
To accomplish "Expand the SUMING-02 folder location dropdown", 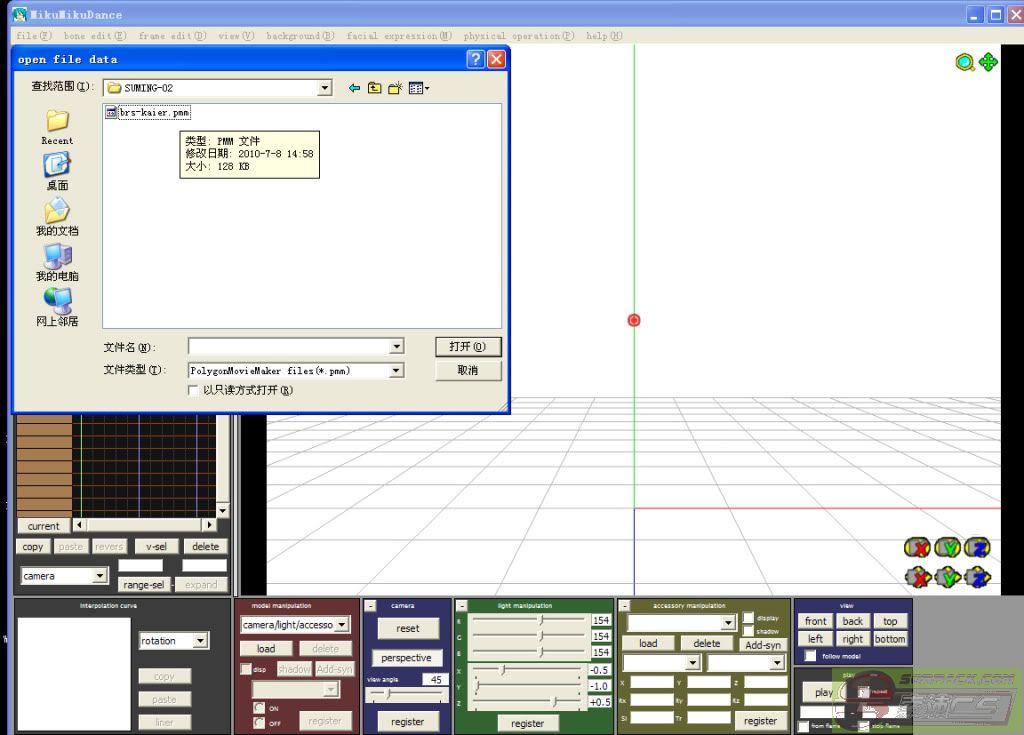I will click(x=324, y=88).
